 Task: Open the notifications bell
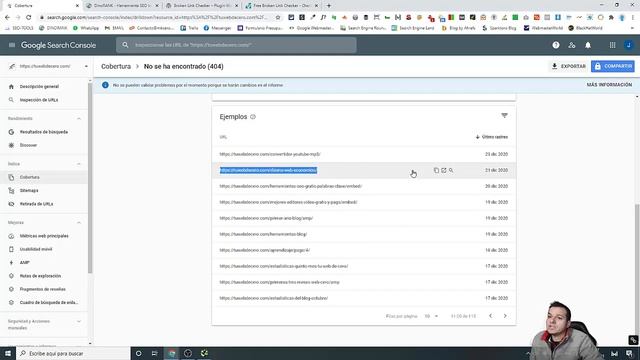588,45
